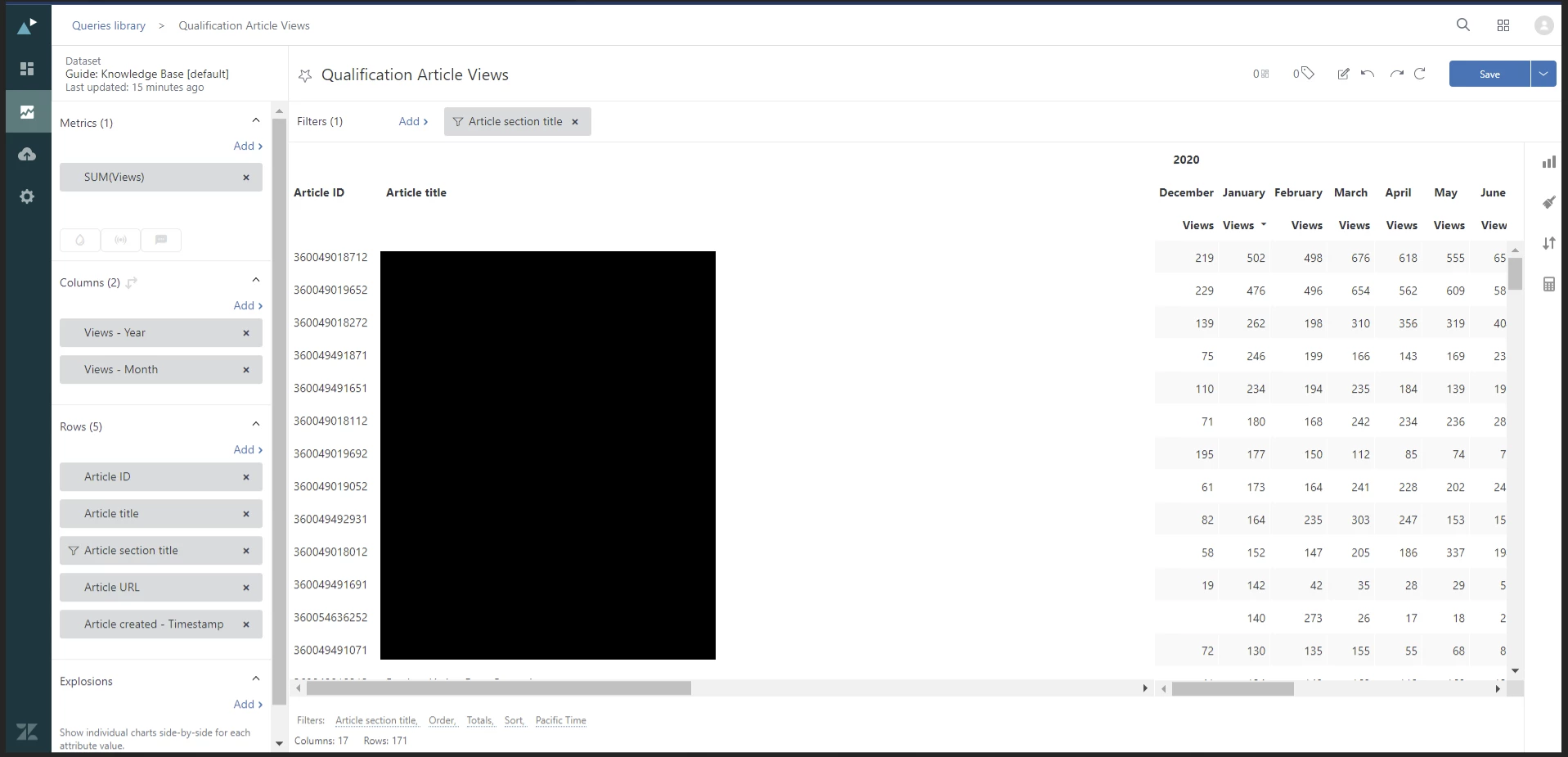Viewport: 1568px width, 757px height.
Task: Open the Admin settings gear icon
Action: tap(27, 196)
